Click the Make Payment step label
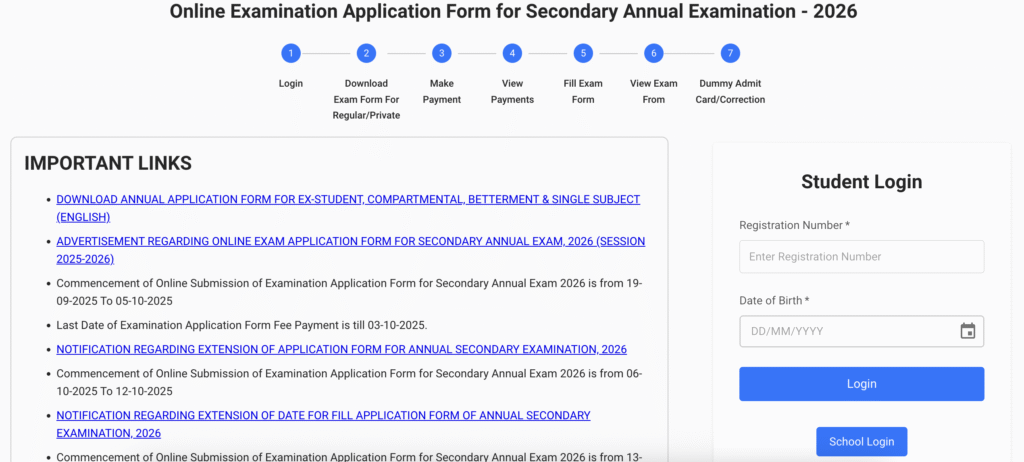The image size is (1024, 462). coord(441,91)
